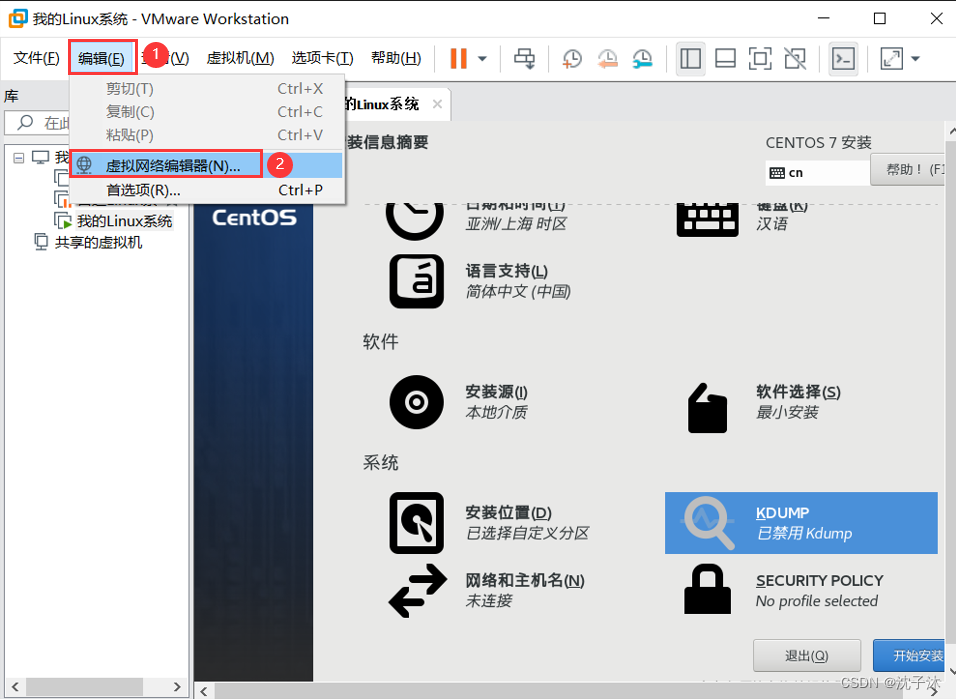Click the 简体中文 (中国) text
Viewport: 956px width, 699px height.
(x=518, y=292)
